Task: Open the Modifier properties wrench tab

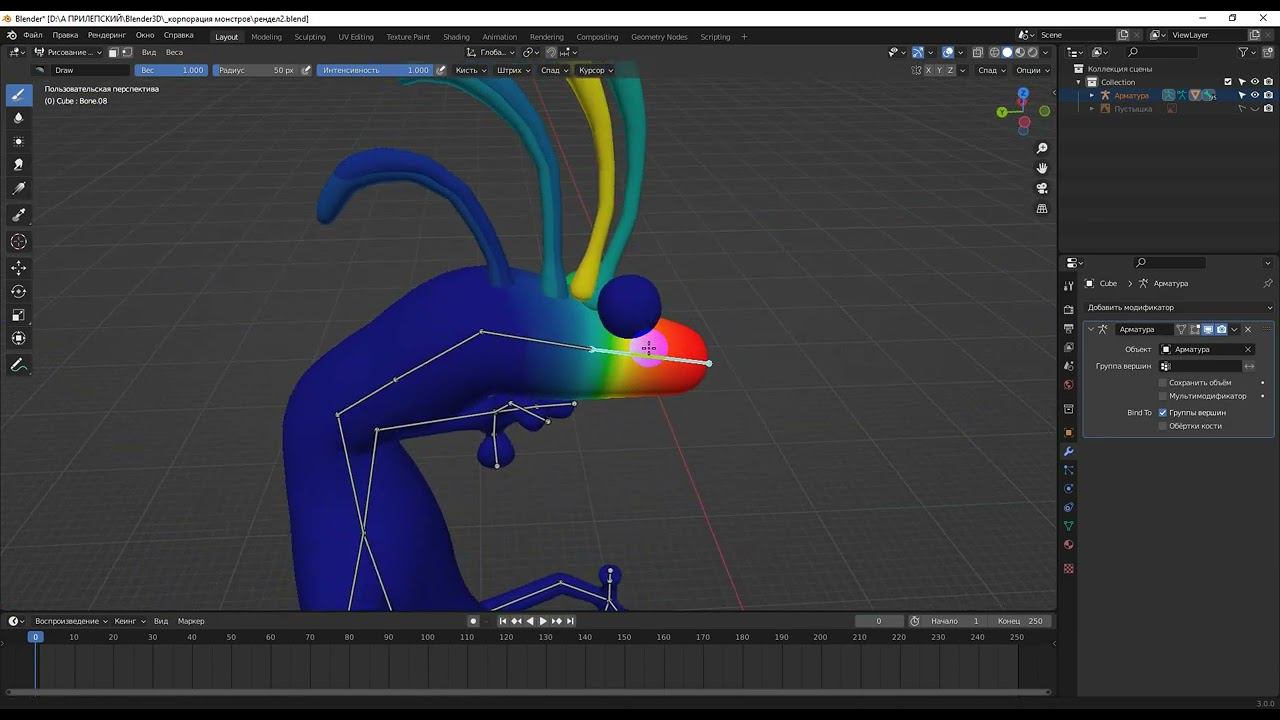Action: pos(1068,451)
